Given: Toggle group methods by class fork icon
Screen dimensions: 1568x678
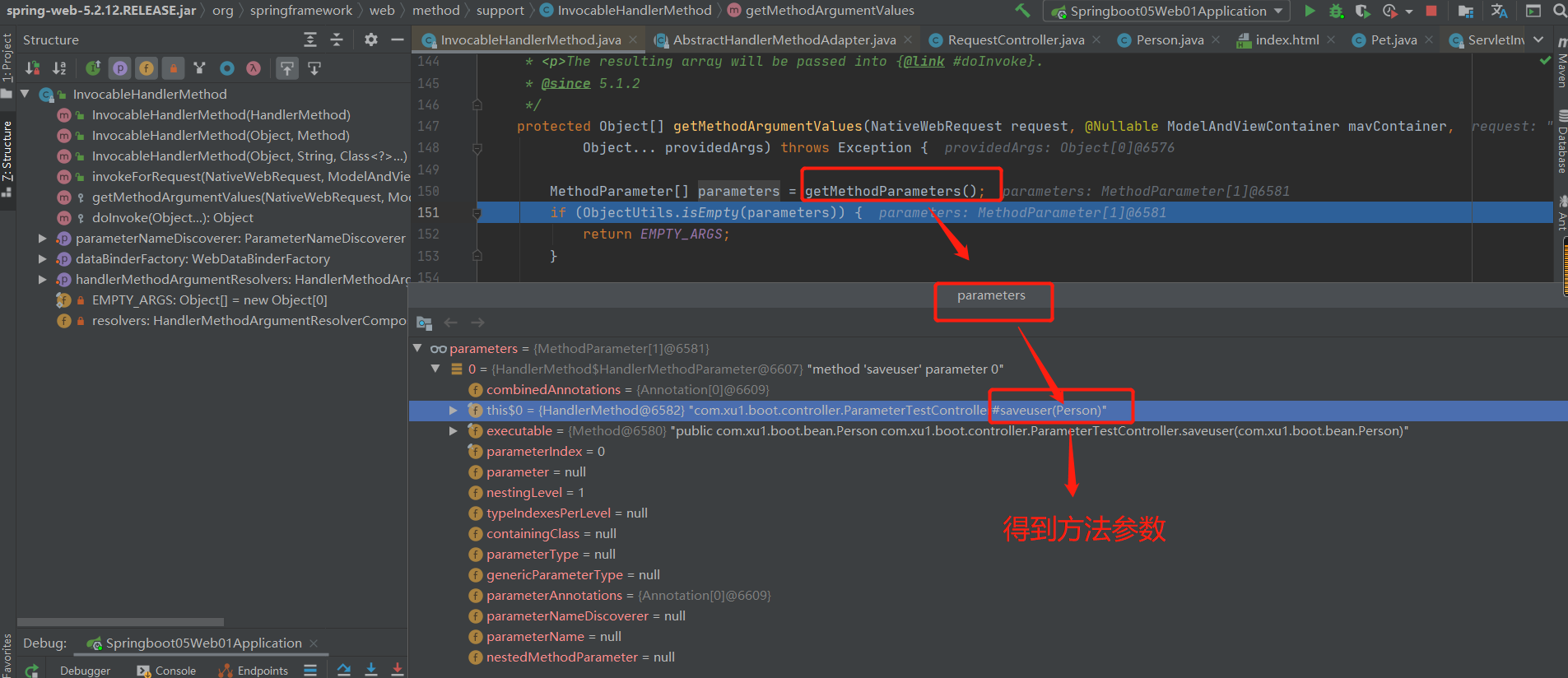Looking at the screenshot, I should coord(199,68).
